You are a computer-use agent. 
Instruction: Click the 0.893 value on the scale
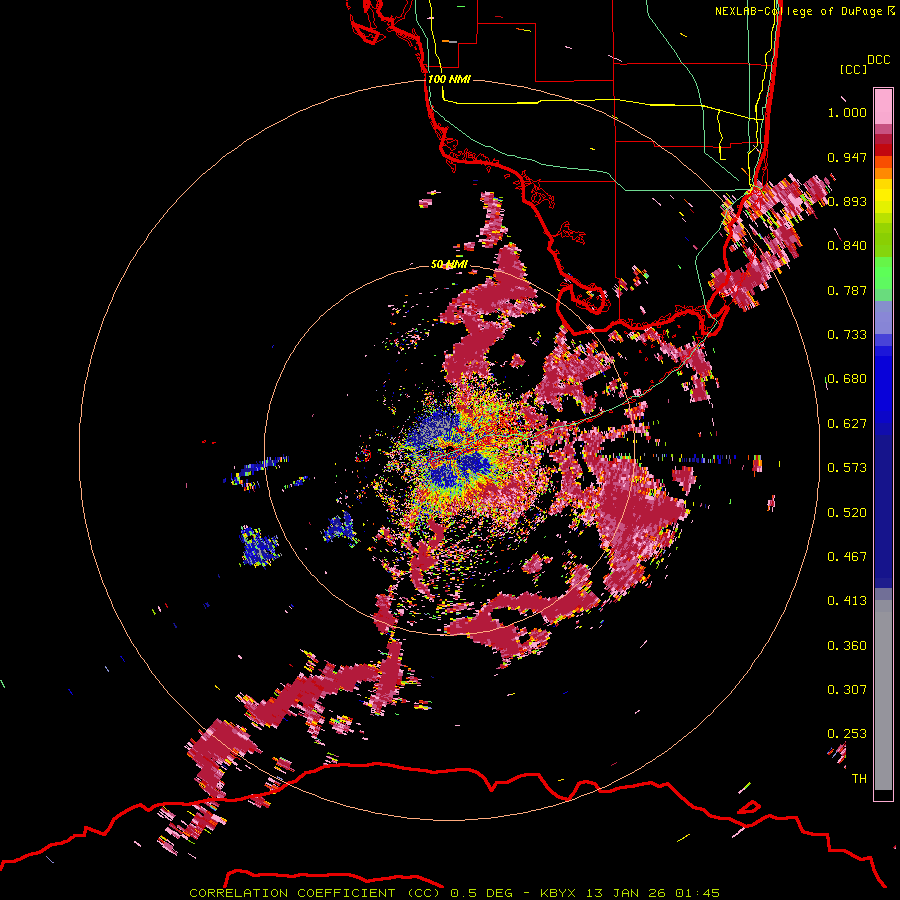click(847, 201)
